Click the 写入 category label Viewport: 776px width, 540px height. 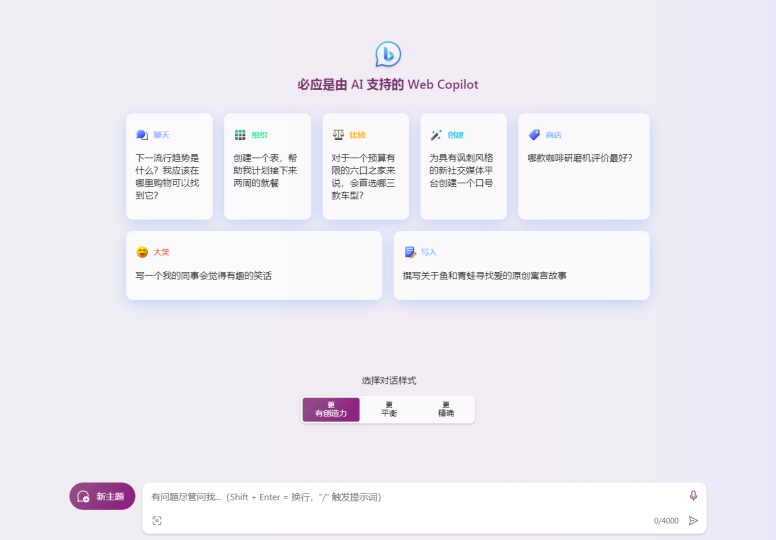pyautogui.click(x=429, y=252)
